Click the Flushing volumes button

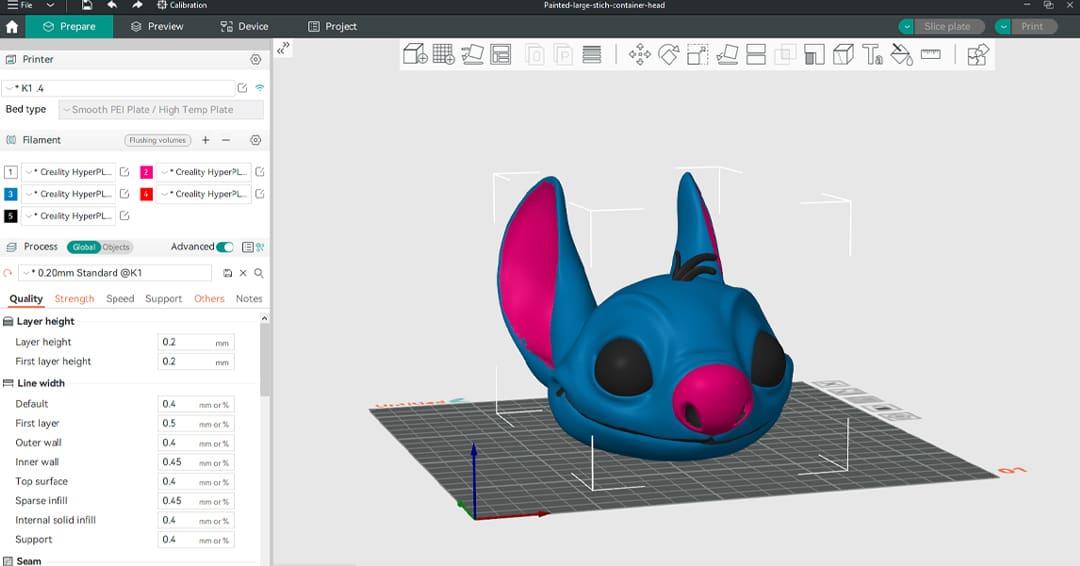coord(158,140)
